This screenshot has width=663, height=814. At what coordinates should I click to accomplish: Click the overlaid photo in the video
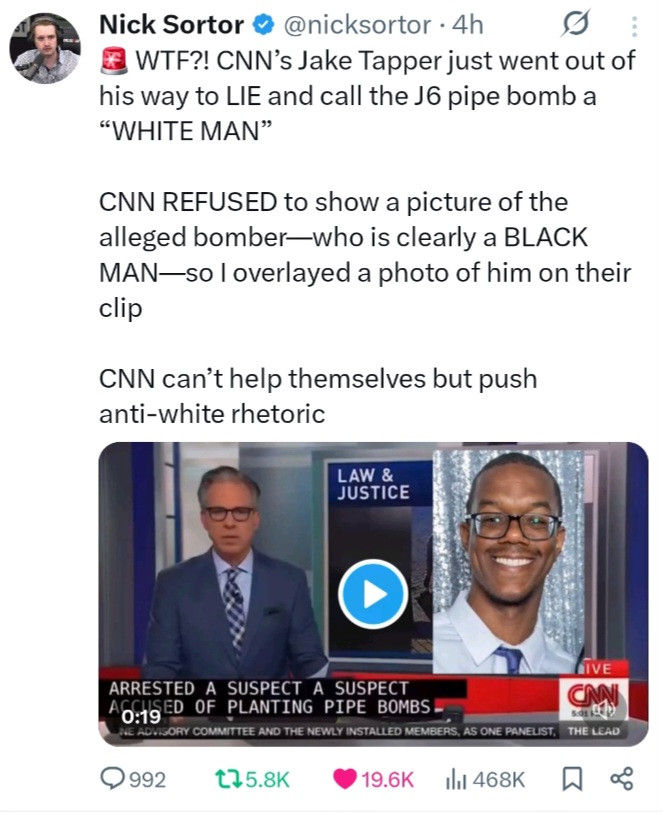coord(509,562)
